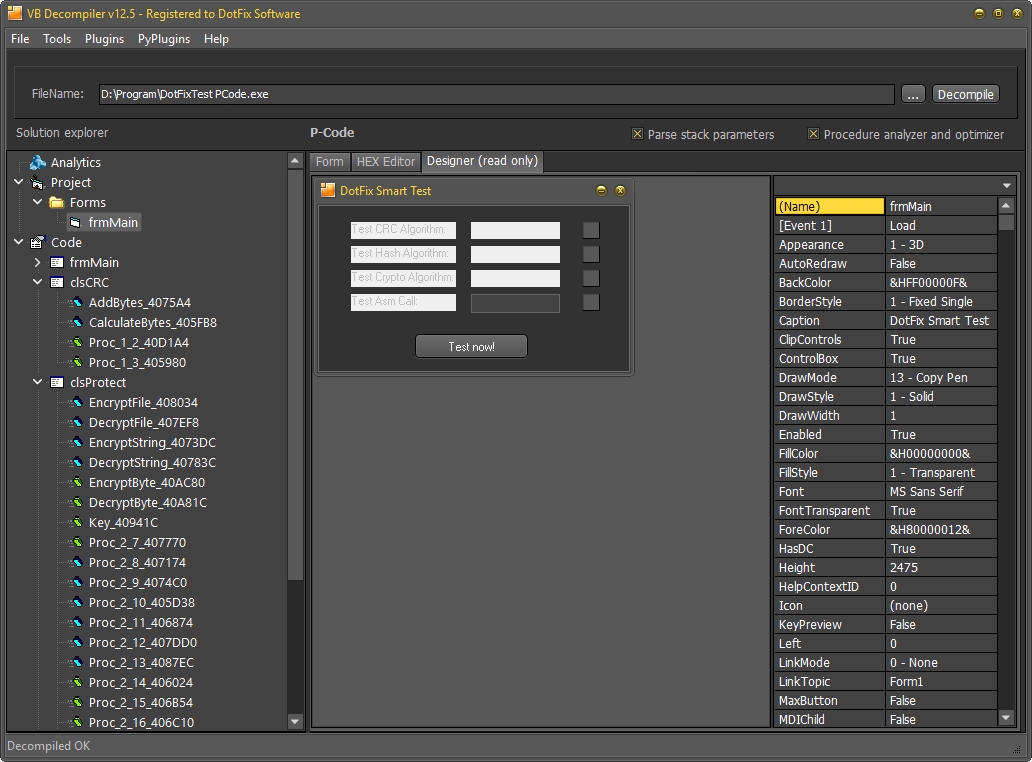The width and height of the screenshot is (1032, 762).
Task: Expand the frmMain code node
Action: pyautogui.click(x=38, y=262)
